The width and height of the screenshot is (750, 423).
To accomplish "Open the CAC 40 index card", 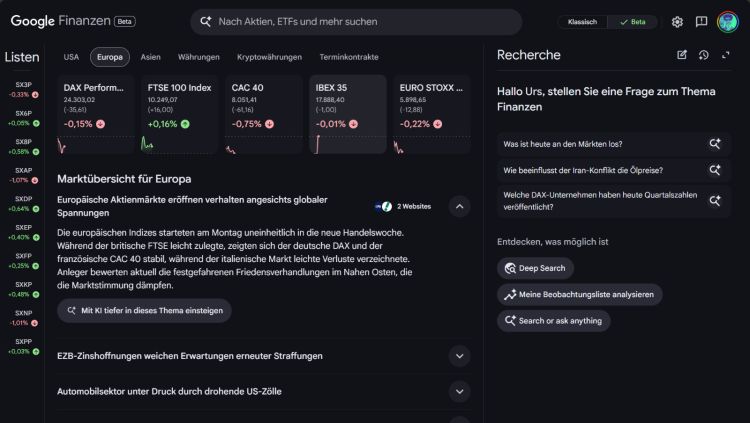I will [x=264, y=114].
